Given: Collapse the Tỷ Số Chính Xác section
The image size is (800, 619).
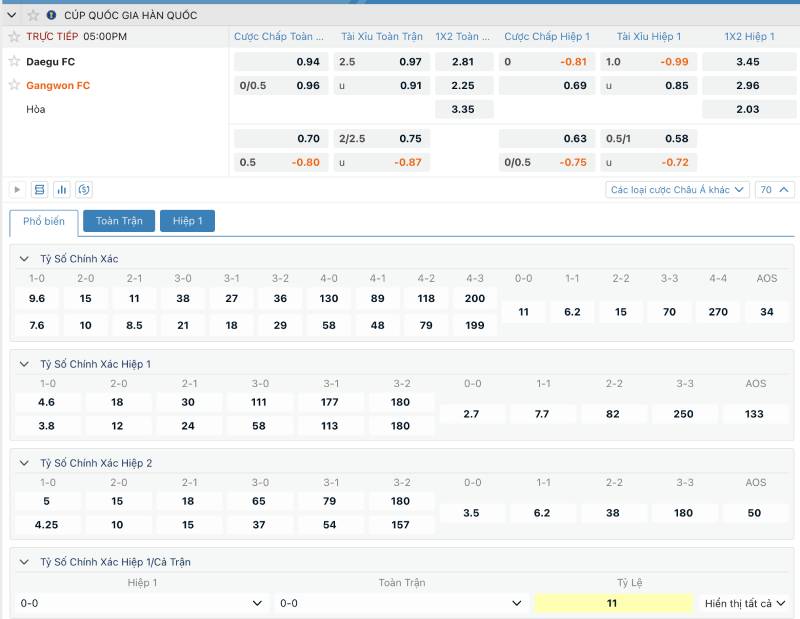Looking at the screenshot, I should click(24, 259).
